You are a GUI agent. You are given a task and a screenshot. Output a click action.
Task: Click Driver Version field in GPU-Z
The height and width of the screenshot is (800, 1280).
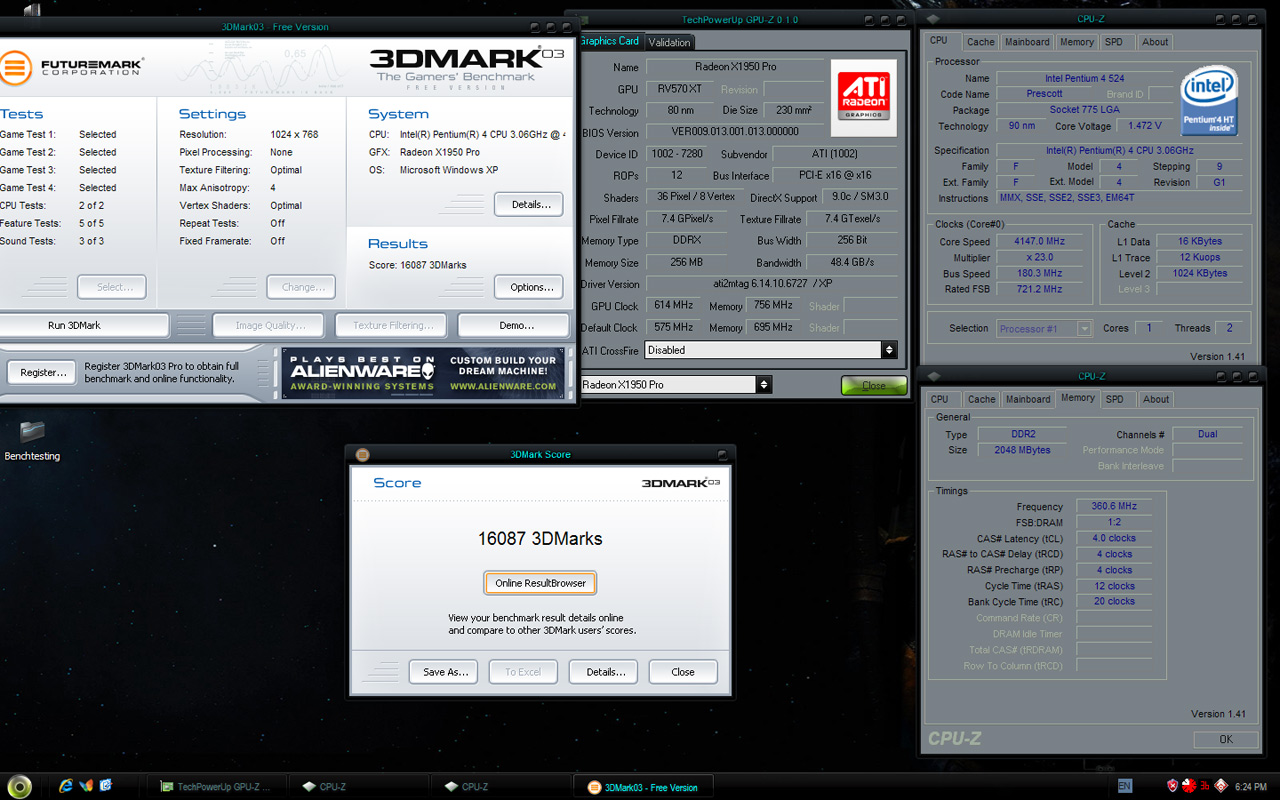pyautogui.click(x=770, y=284)
